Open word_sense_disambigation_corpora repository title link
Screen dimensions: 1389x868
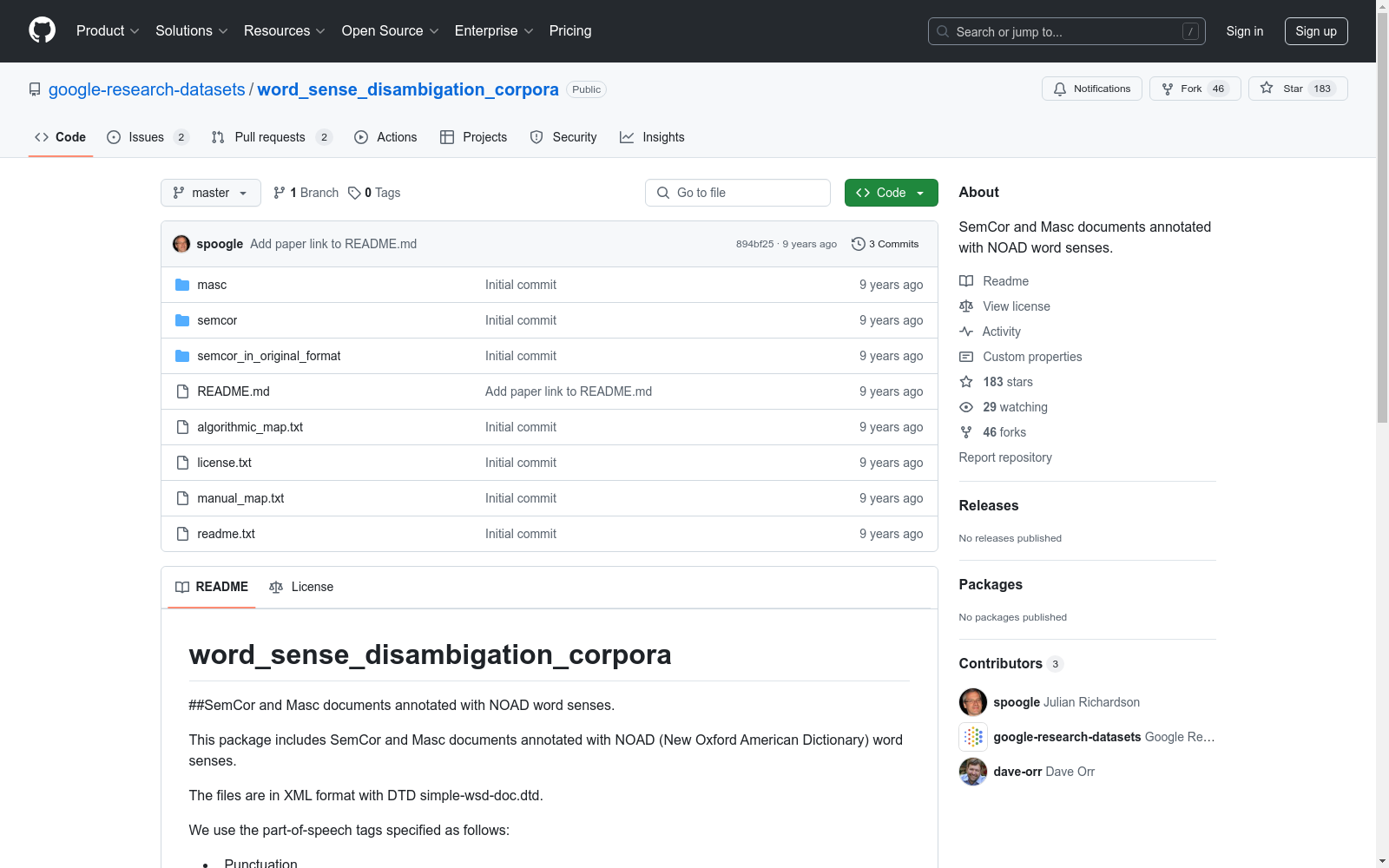click(x=408, y=89)
